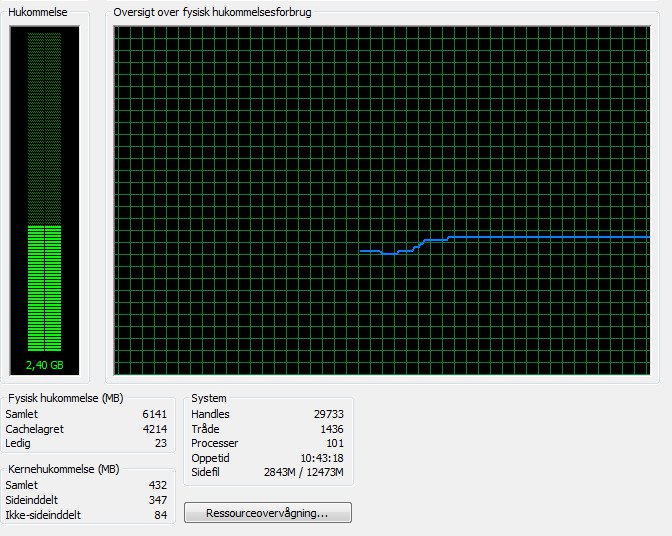
Task: Select the 'Fysisk hukommelse (MB)' heading
Action: (66, 398)
